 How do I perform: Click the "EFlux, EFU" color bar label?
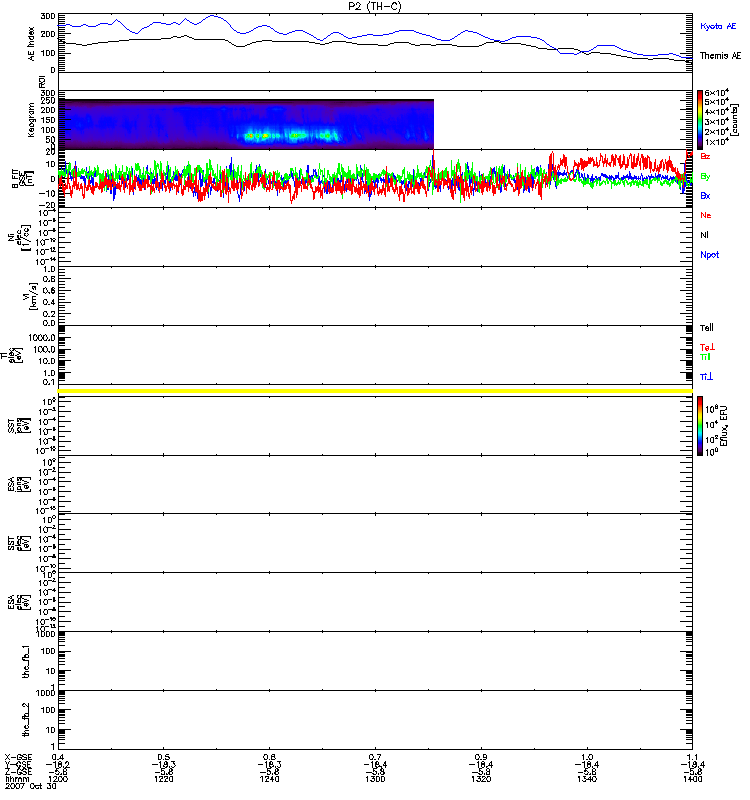tap(723, 426)
